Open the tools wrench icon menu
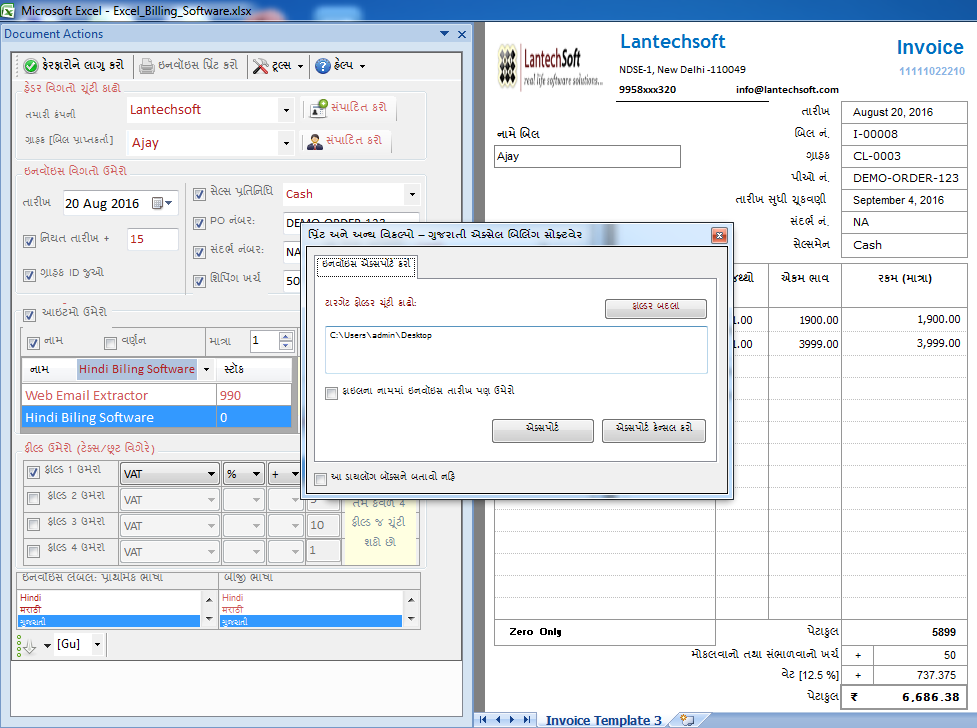Viewport: 977px width, 728px height. (x=260, y=65)
